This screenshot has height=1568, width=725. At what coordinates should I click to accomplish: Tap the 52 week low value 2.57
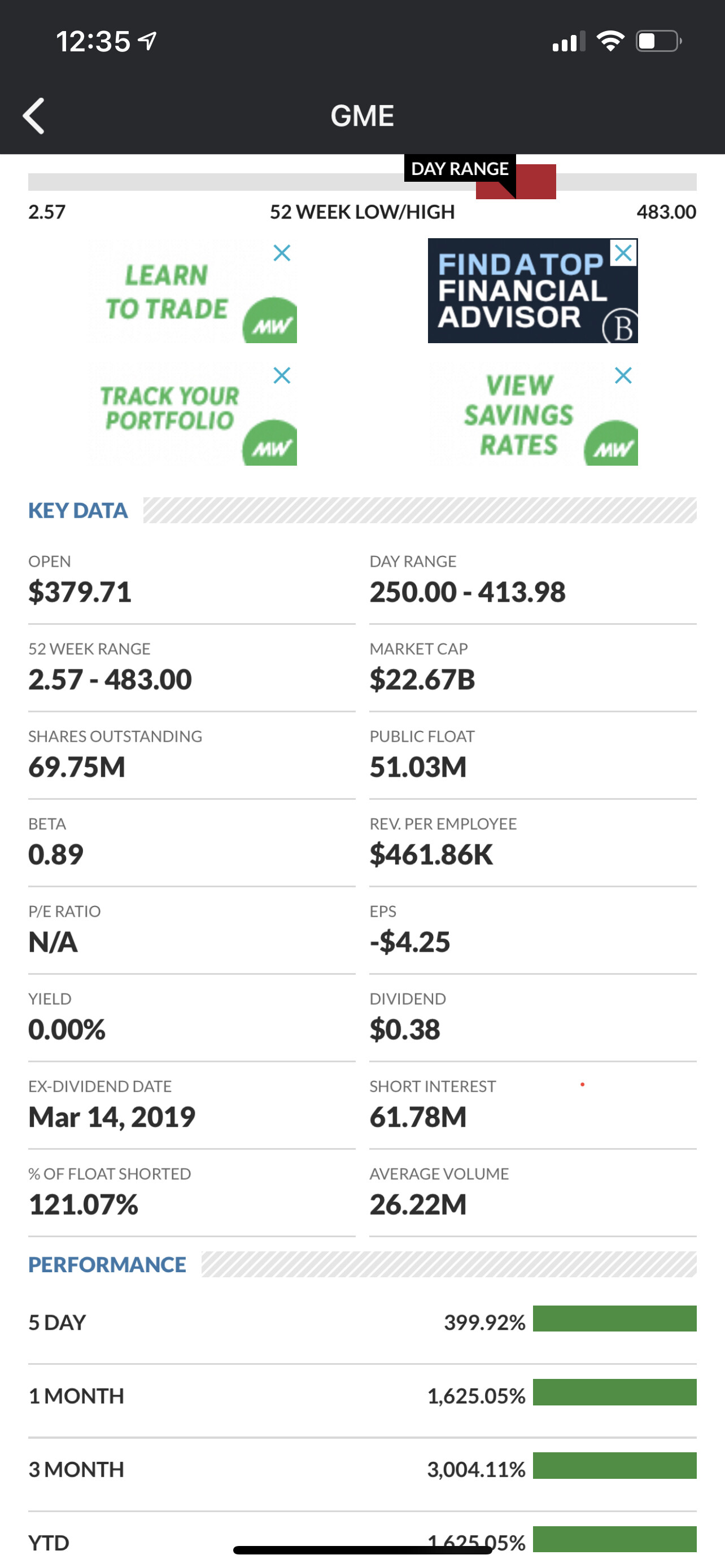pyautogui.click(x=47, y=212)
